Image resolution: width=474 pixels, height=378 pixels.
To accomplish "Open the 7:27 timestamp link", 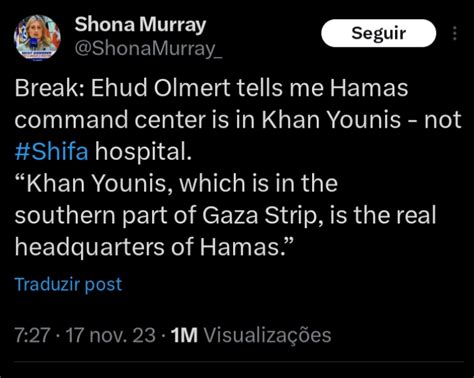I will pyautogui.click(x=32, y=335).
